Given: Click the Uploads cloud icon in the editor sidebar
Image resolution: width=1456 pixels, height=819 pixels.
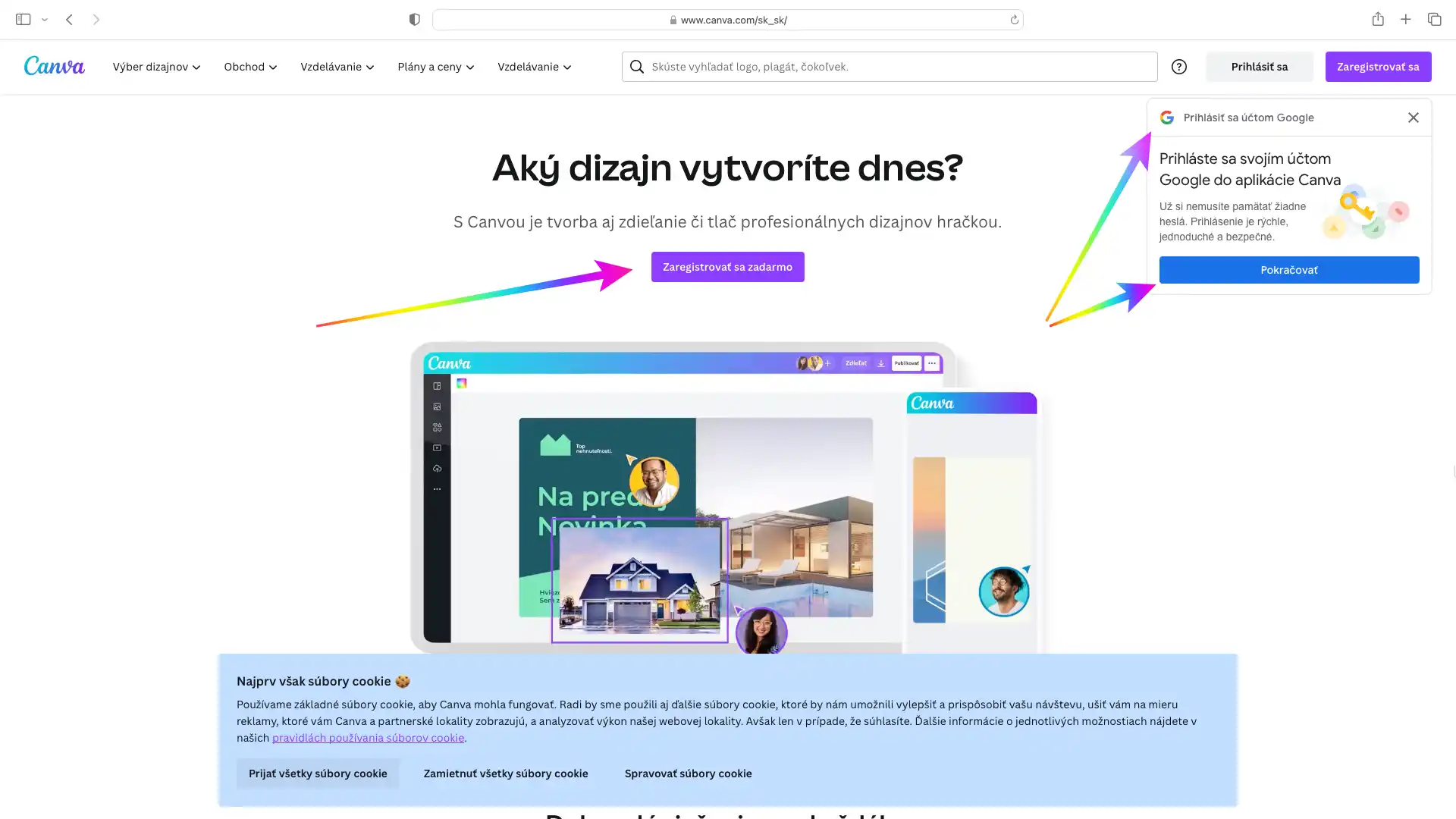Looking at the screenshot, I should (x=438, y=469).
